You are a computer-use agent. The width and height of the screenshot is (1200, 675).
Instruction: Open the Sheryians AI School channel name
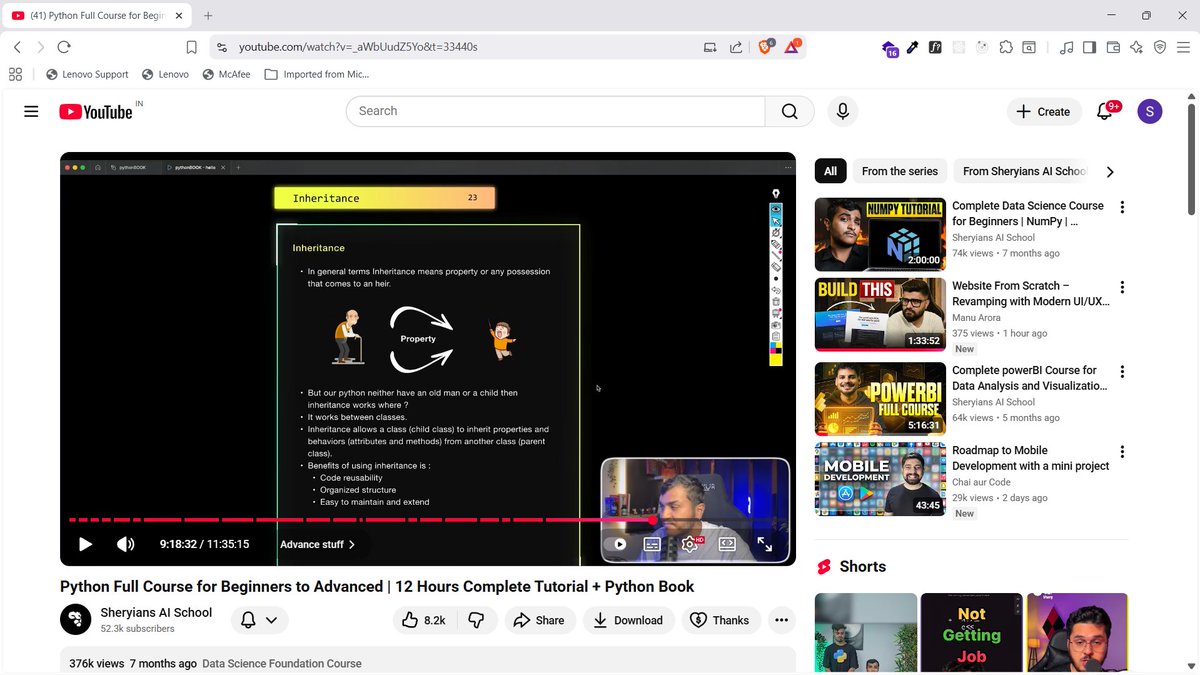[156, 612]
